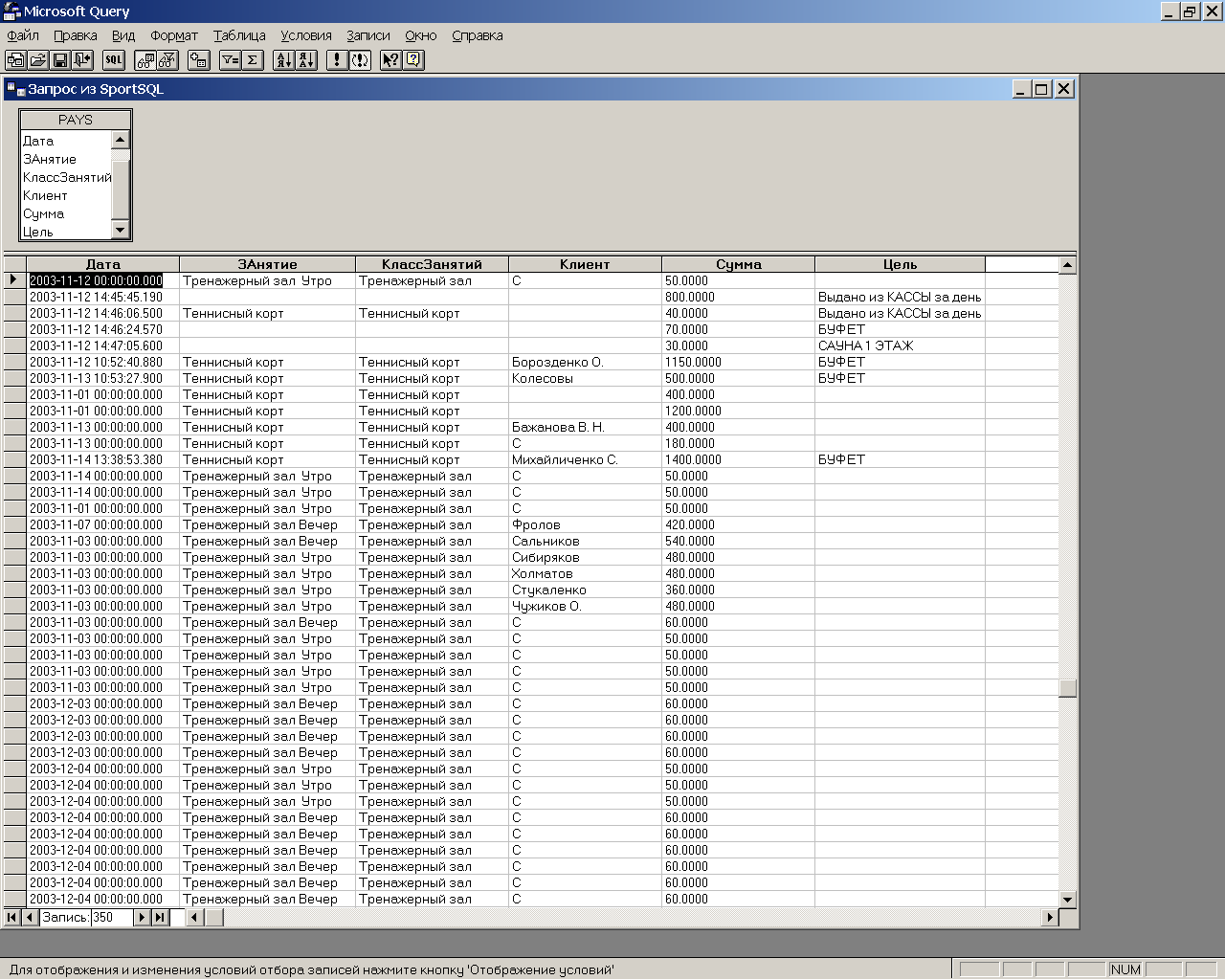Click the Microsoft Query application icon in title bar
1225x980 pixels.
(x=11, y=11)
